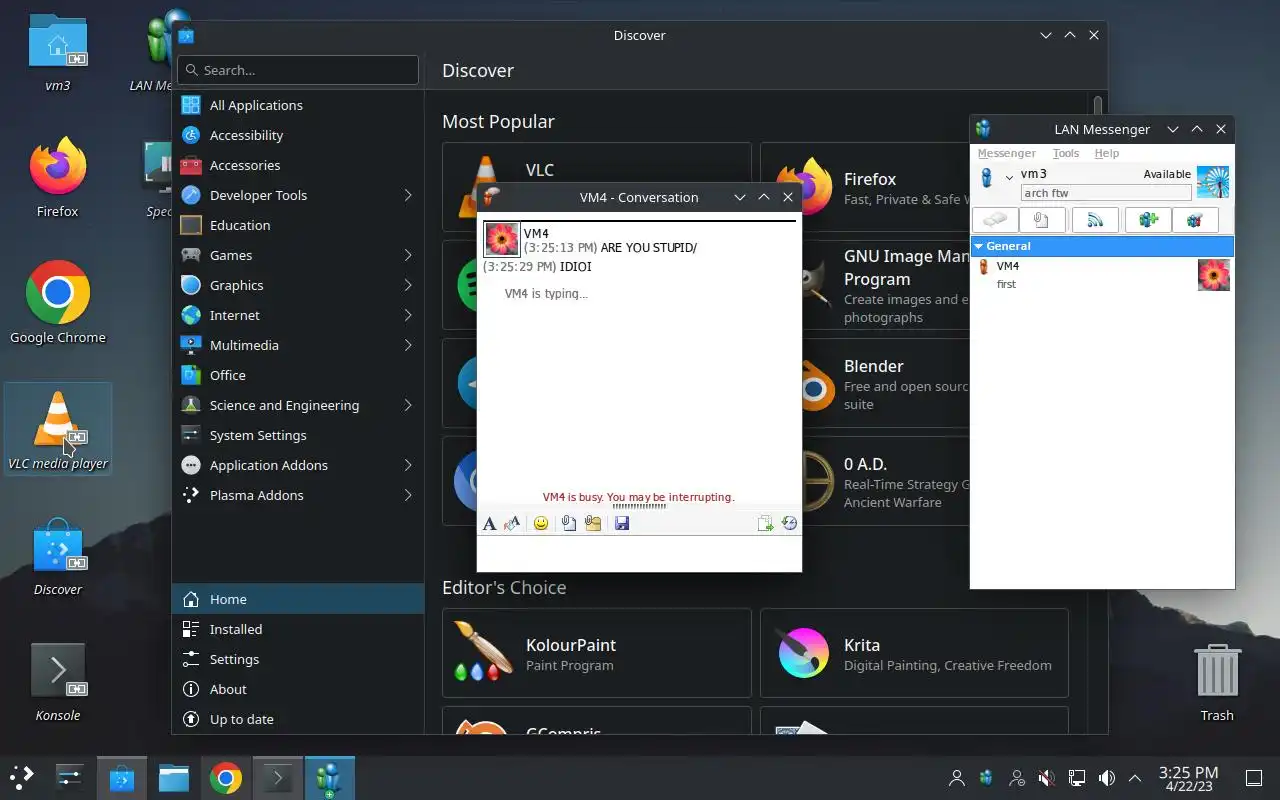Screen dimensions: 1280x800
Task: Click the arch ftw status note field
Action: click(1106, 193)
